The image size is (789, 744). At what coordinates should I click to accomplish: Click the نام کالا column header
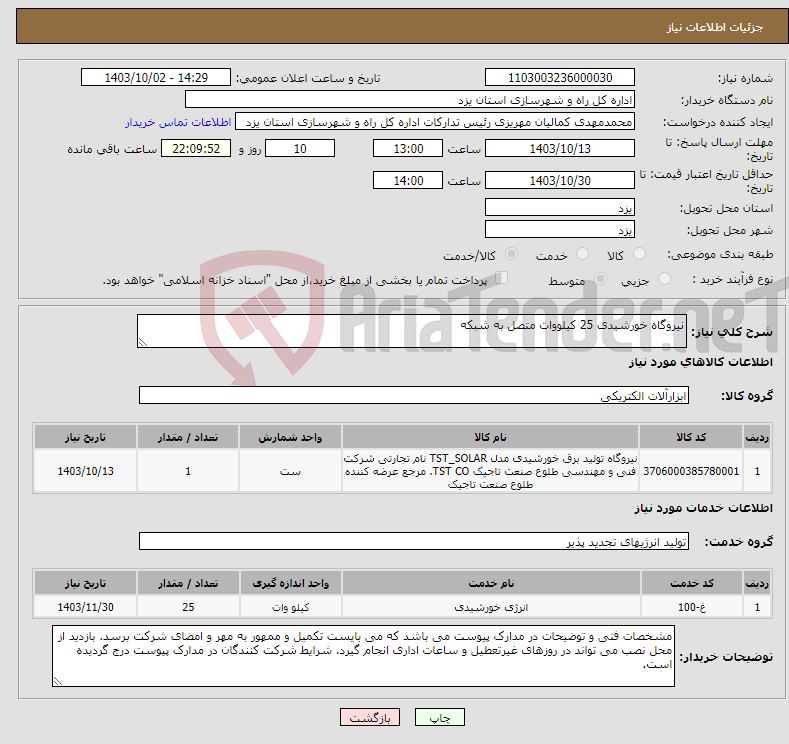[491, 437]
